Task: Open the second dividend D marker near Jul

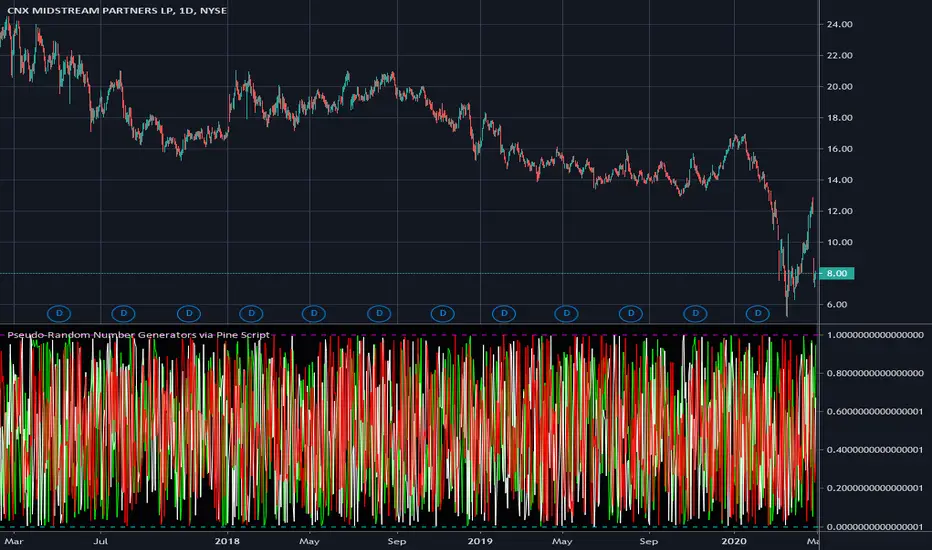Action: [124, 313]
